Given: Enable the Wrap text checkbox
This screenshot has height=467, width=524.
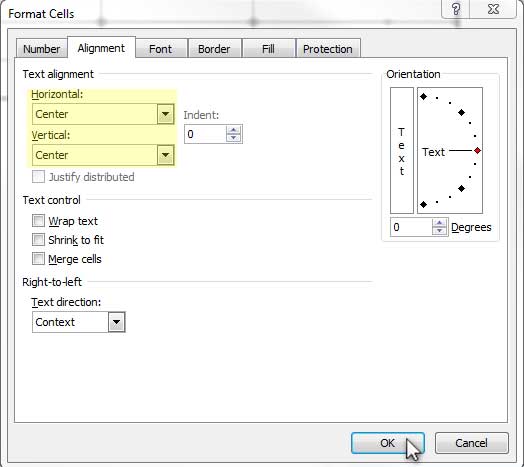Looking at the screenshot, I should (38, 221).
